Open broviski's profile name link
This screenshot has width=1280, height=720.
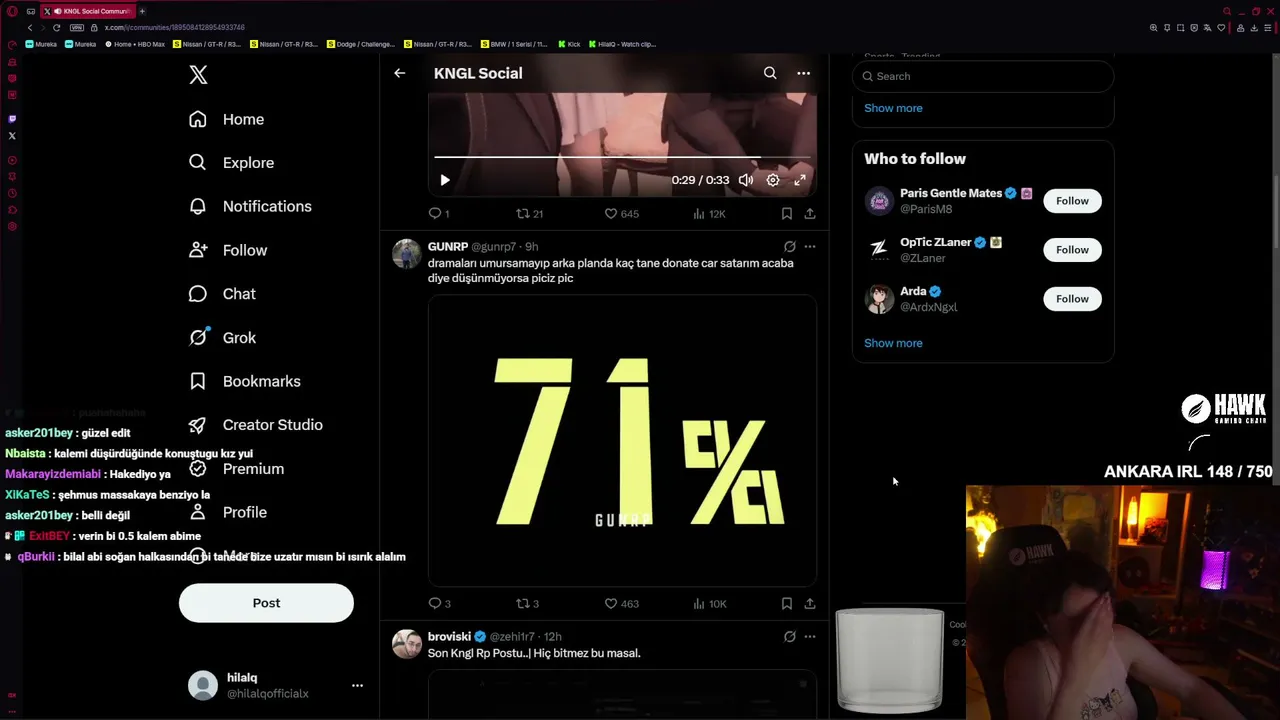[x=449, y=637]
